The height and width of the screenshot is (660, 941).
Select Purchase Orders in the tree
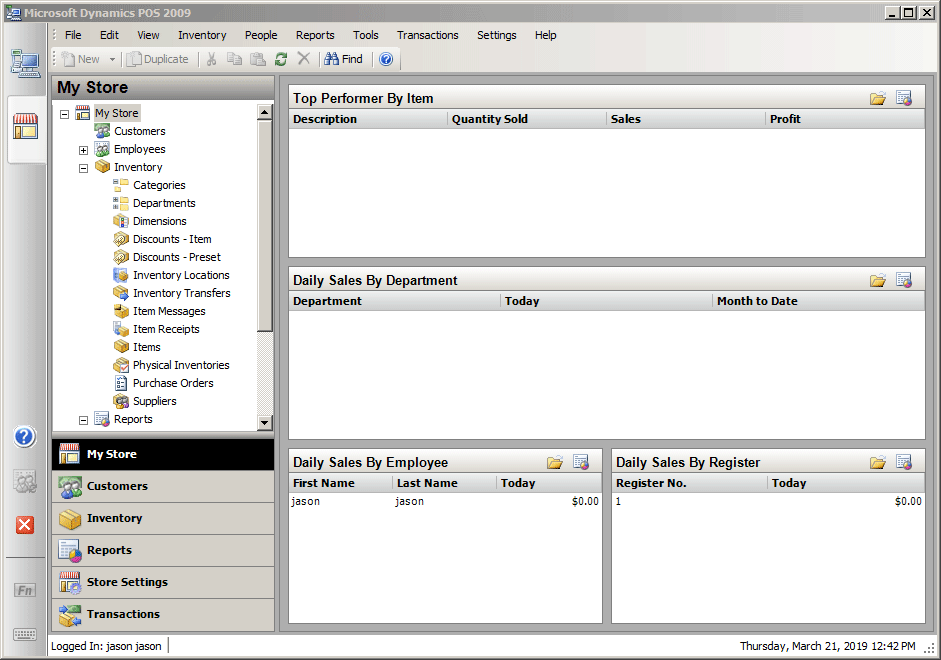(173, 383)
